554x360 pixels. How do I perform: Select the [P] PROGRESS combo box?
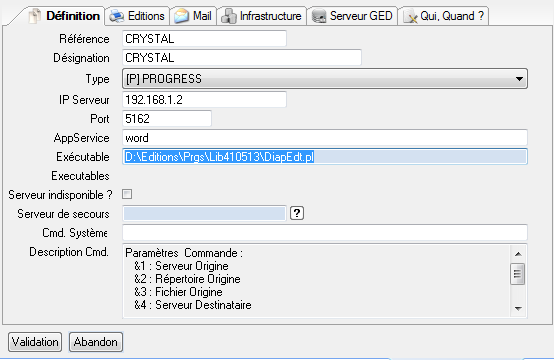325,79
